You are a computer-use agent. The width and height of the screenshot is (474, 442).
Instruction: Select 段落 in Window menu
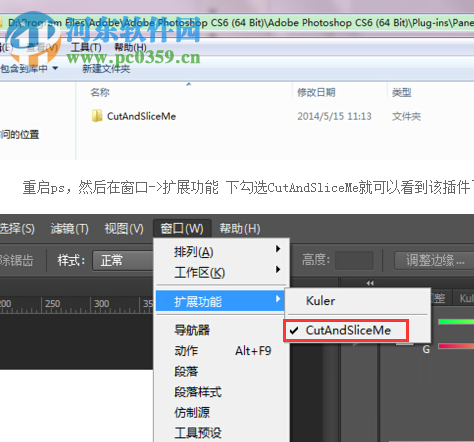221,371
